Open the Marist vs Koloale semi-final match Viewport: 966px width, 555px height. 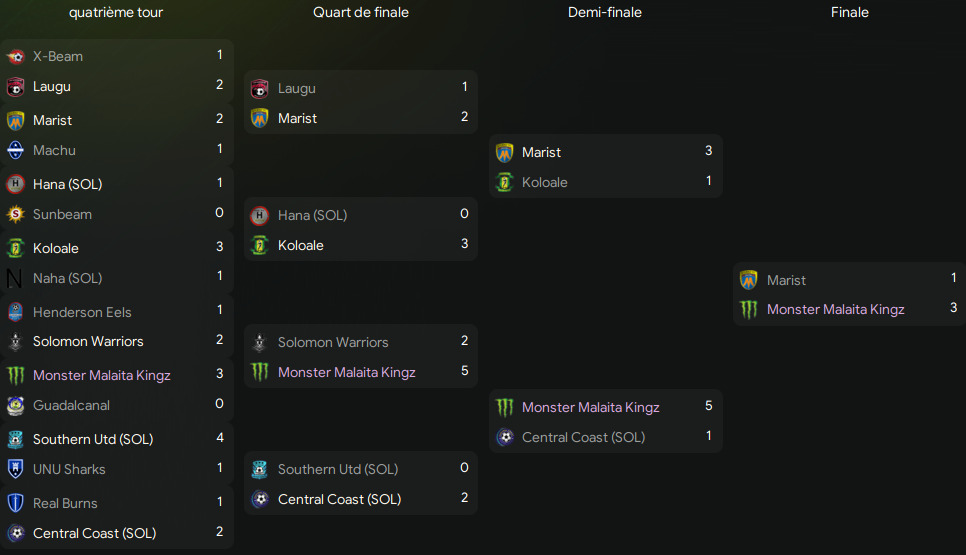click(x=606, y=166)
